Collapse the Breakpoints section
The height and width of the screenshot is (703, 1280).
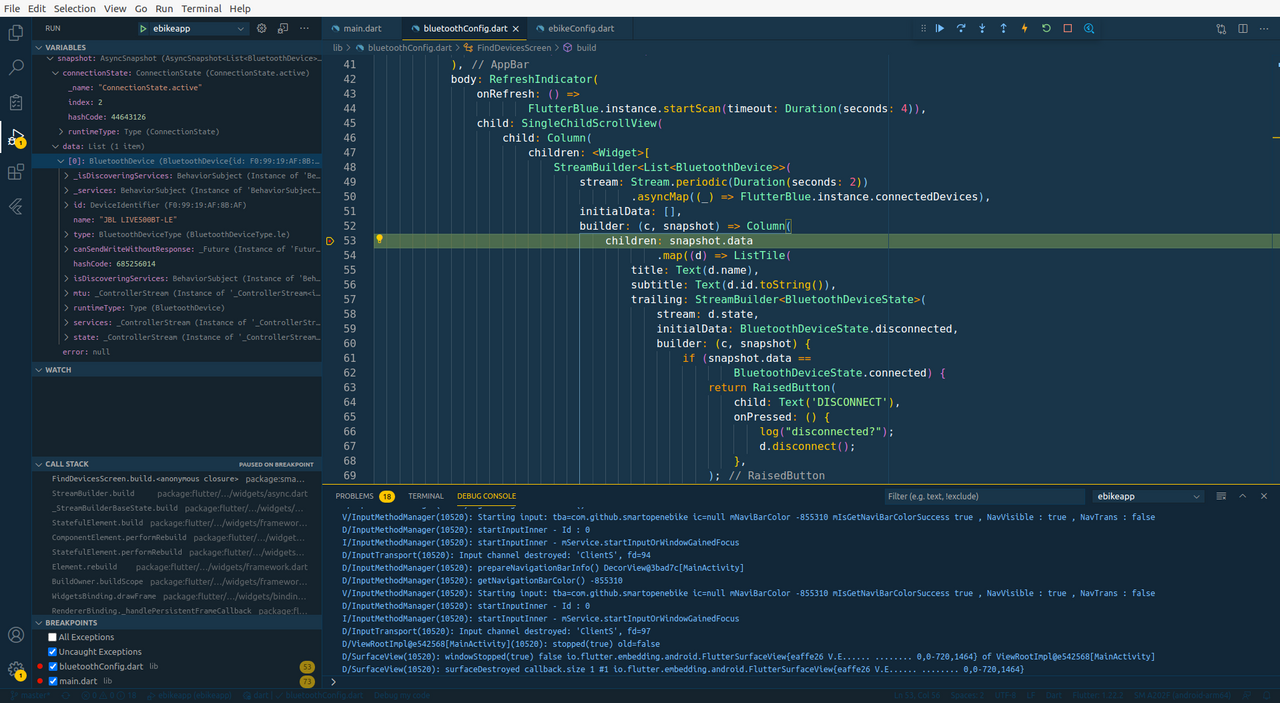[x=177, y=623]
